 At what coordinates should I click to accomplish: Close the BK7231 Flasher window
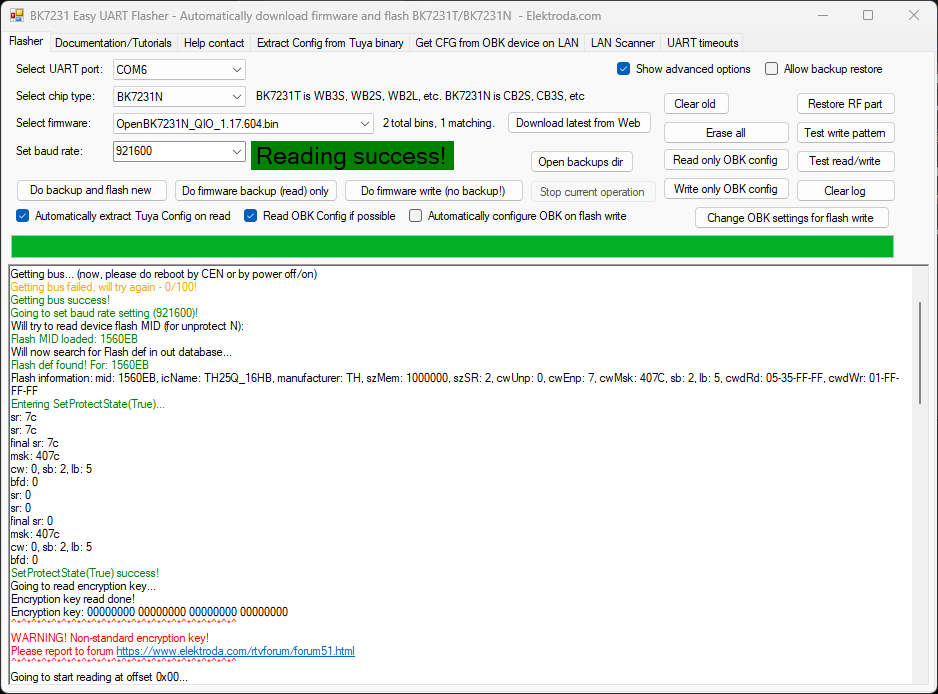point(913,16)
